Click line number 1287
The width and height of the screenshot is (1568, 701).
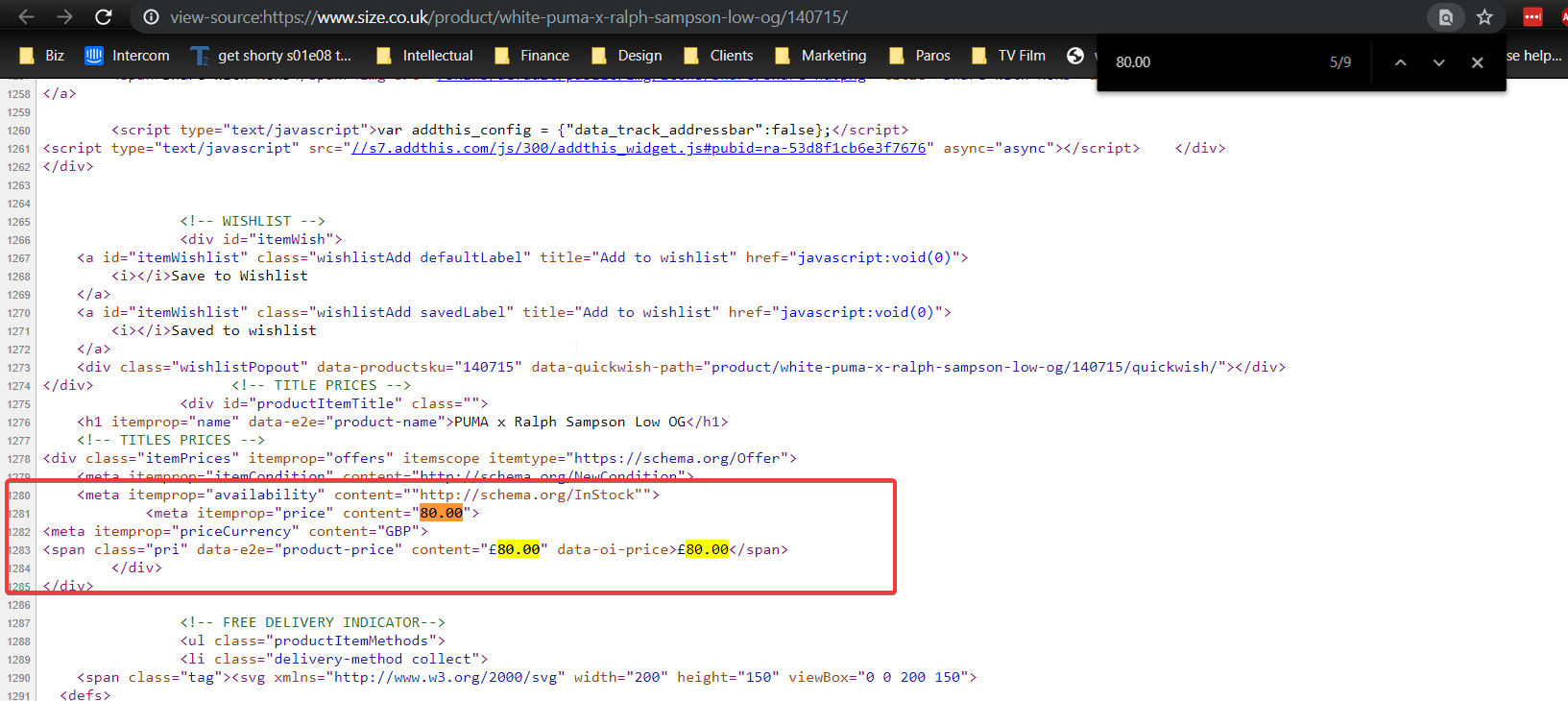pyautogui.click(x=18, y=623)
